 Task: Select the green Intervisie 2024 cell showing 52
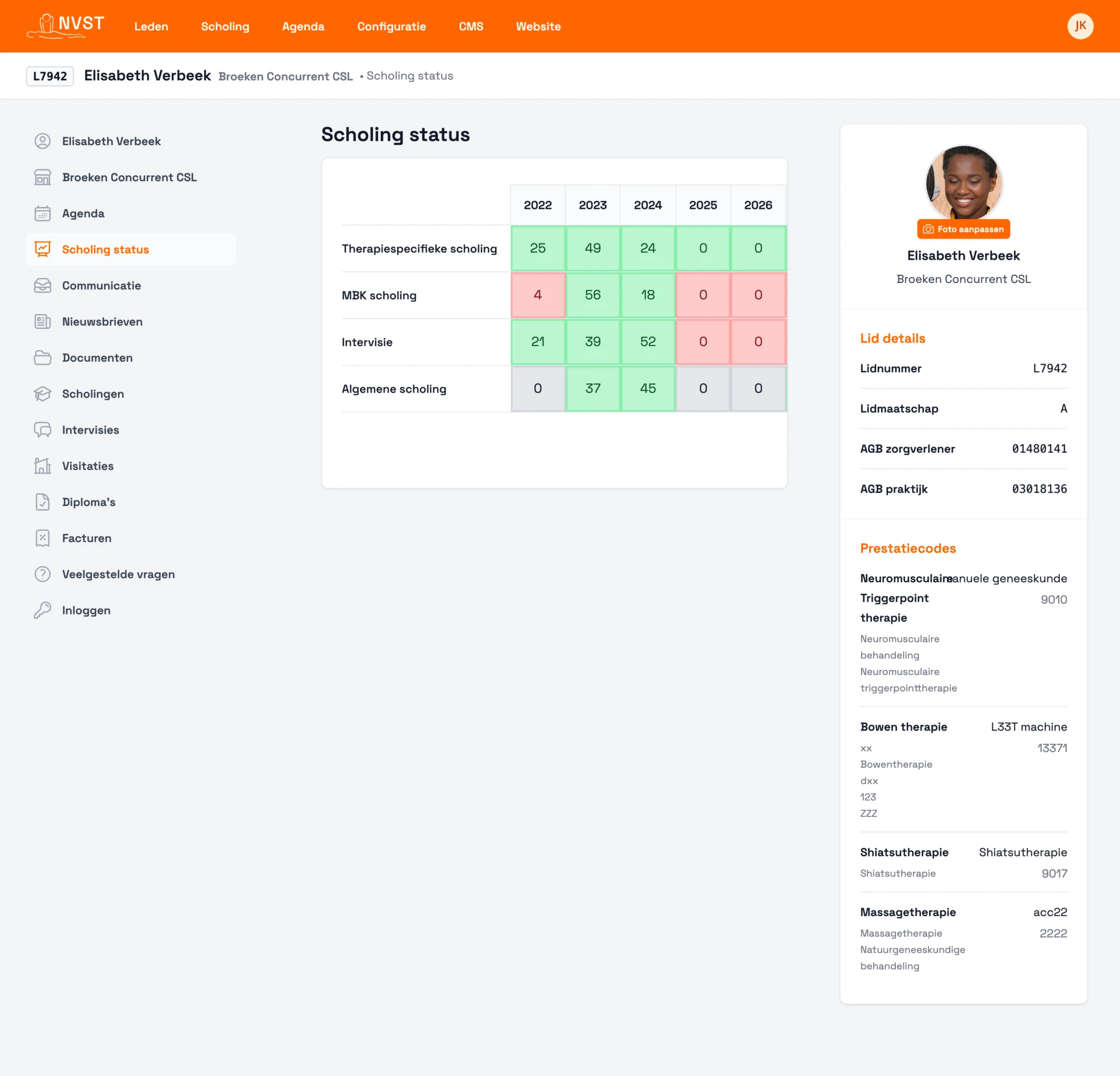click(x=647, y=342)
